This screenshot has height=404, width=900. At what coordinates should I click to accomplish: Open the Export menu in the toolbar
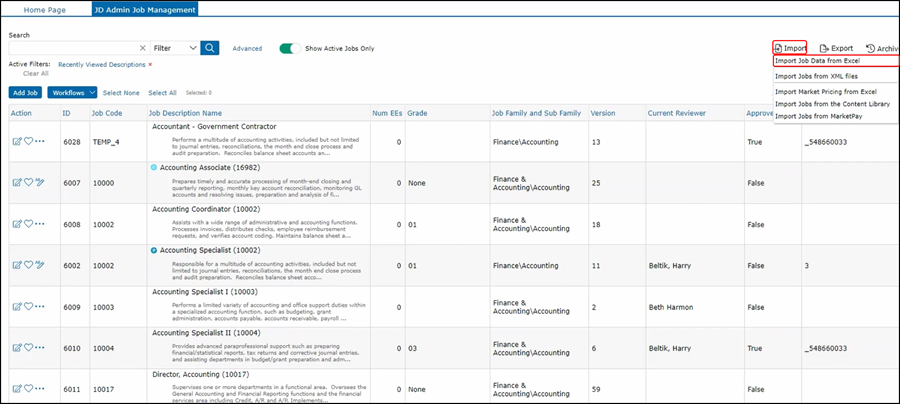click(836, 48)
